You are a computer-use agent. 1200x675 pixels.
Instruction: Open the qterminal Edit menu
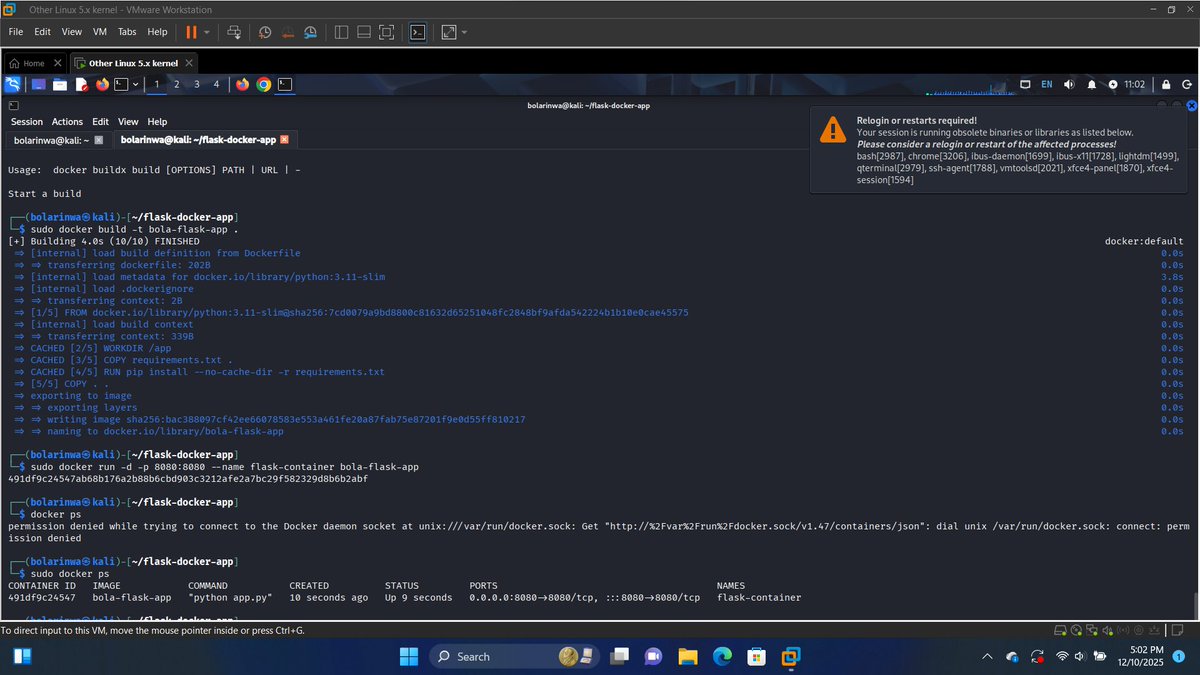coord(101,121)
